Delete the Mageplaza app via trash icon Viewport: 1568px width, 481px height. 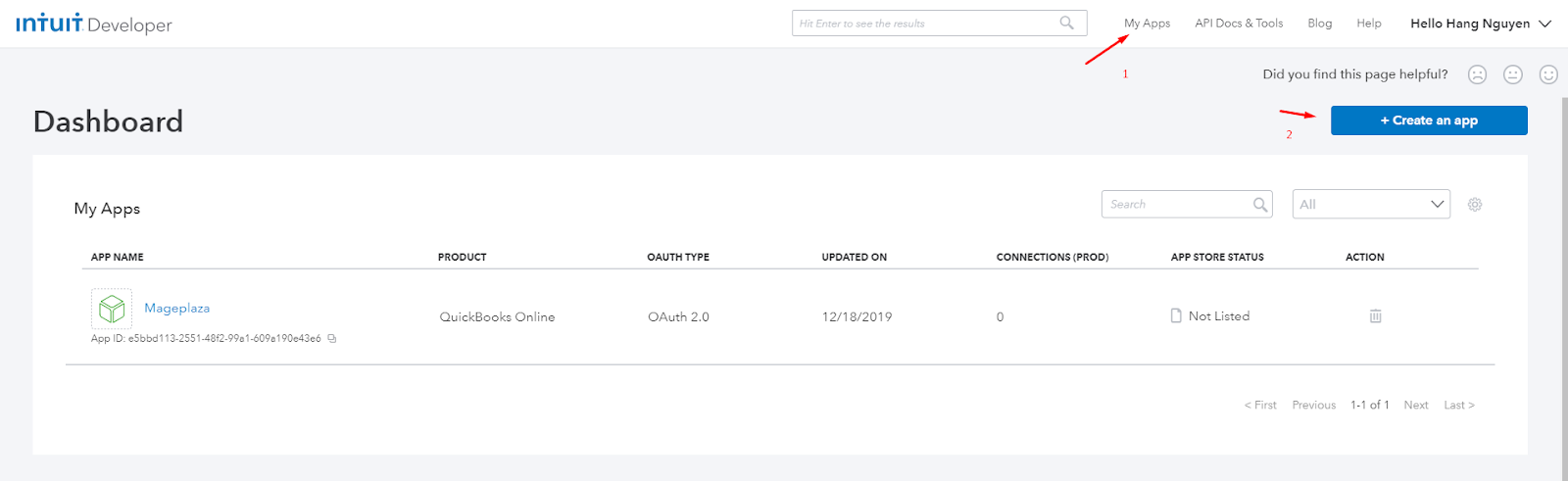1375,316
